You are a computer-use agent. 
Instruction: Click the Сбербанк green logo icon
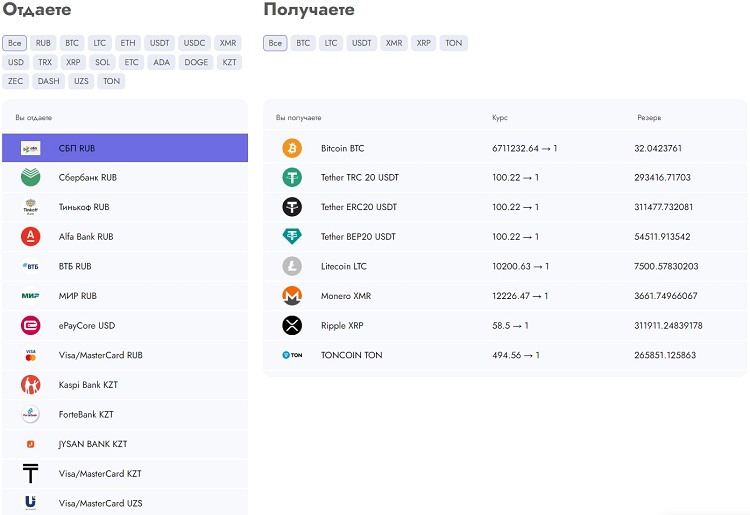(31, 177)
